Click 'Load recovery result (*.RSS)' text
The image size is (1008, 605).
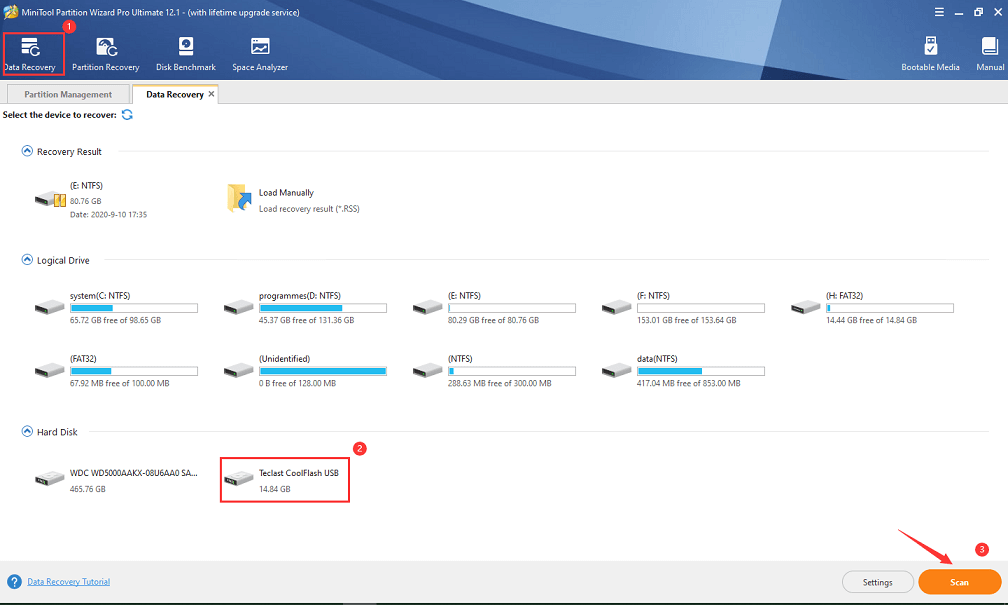309,209
